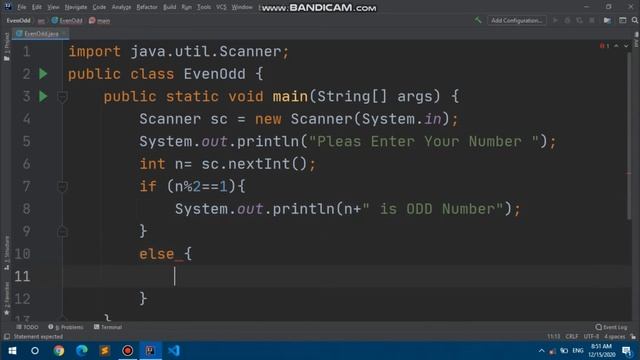Open file encoding UTF-8 selector
The image size is (640, 360).
click(591, 337)
